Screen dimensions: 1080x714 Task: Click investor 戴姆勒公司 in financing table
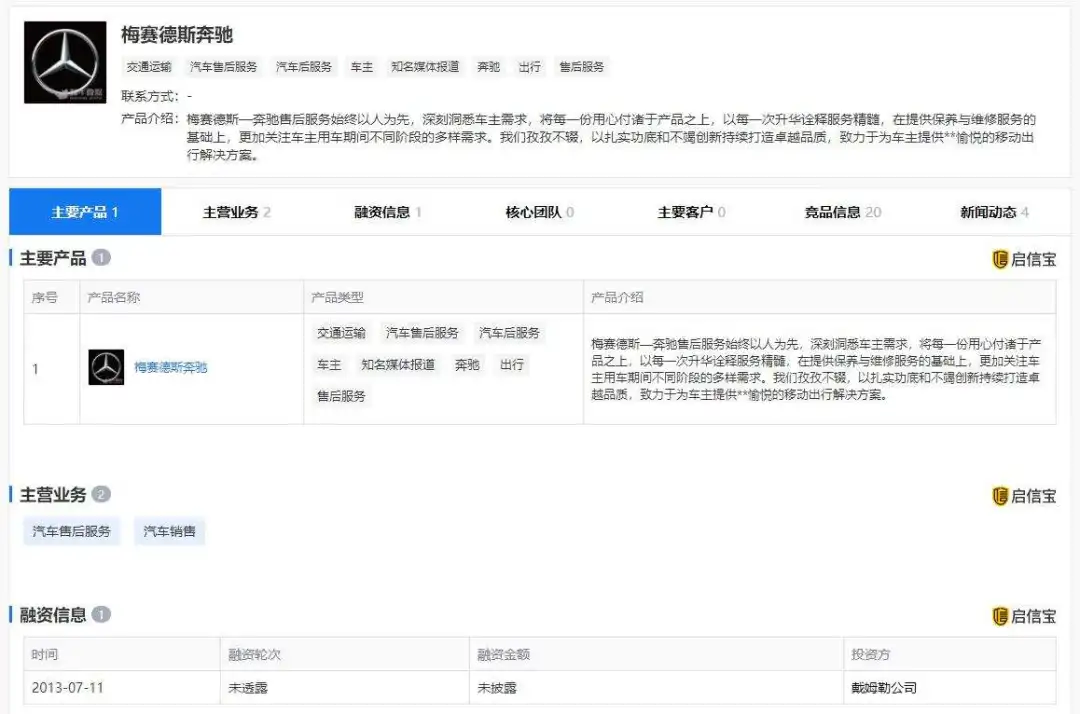point(884,688)
